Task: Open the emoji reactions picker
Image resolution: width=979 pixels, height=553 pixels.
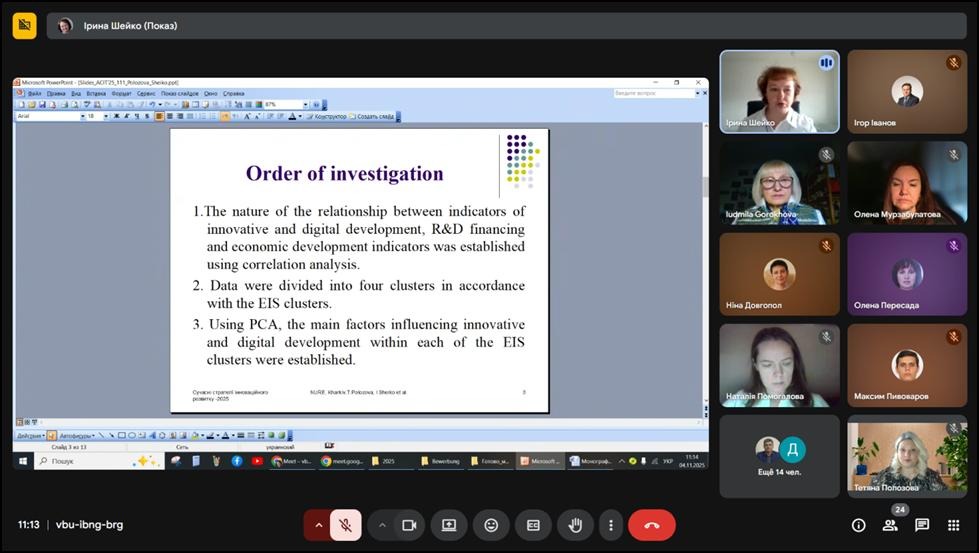Action: pos(491,525)
